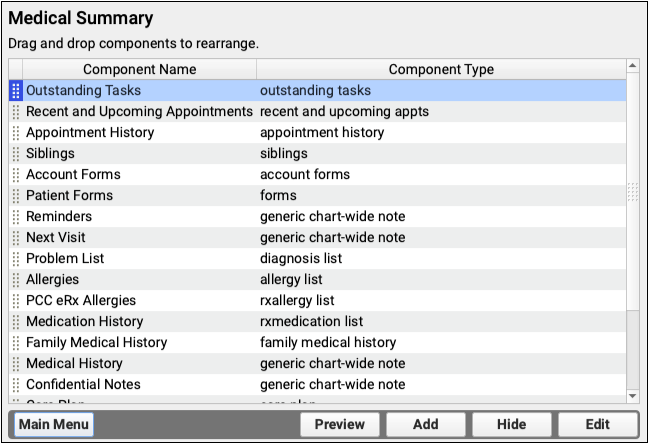Click grip icon beside Account Forms

[x=15, y=174]
